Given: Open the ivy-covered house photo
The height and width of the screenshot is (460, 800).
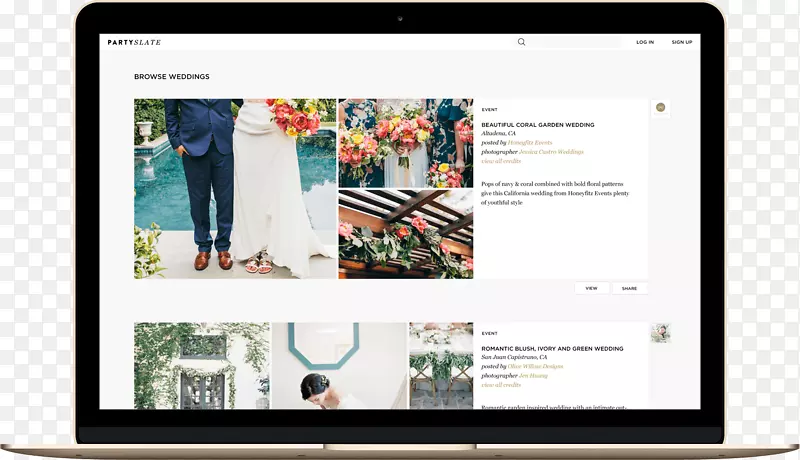Looking at the screenshot, I should click(x=202, y=365).
